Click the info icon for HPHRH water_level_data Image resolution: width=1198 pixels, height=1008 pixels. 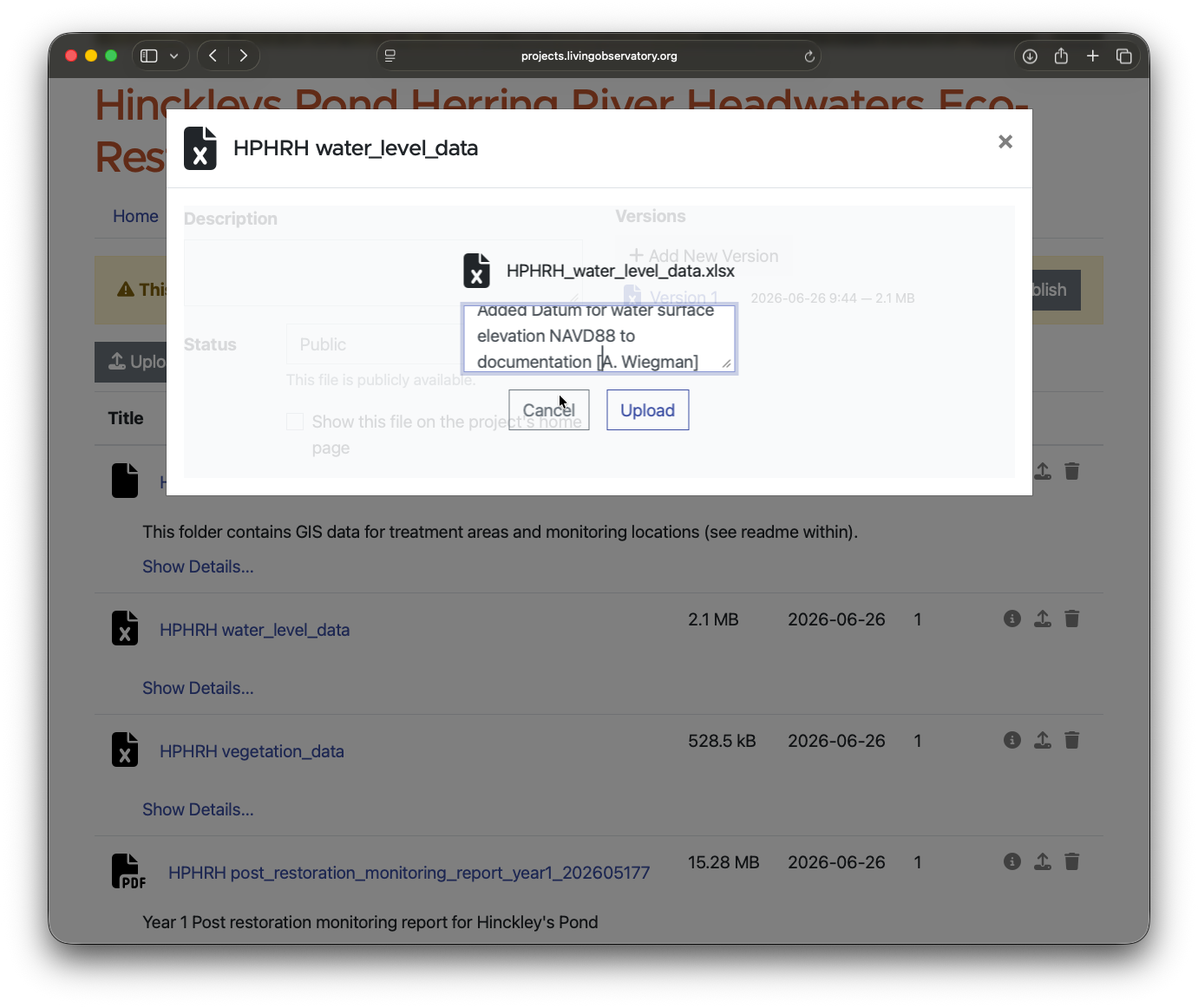(x=1011, y=619)
